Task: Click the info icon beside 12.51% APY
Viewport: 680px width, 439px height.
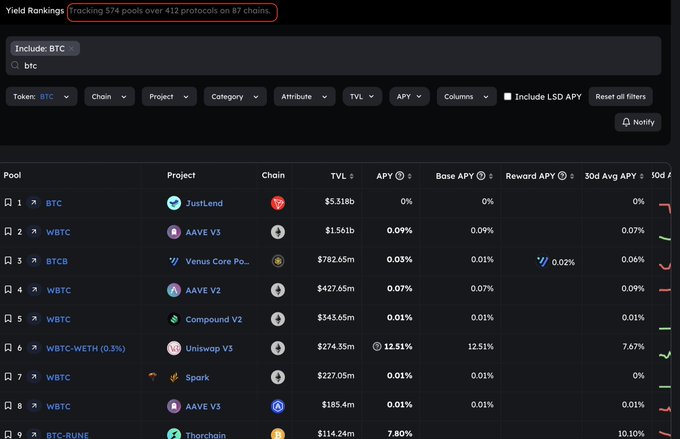Action: coord(377,346)
